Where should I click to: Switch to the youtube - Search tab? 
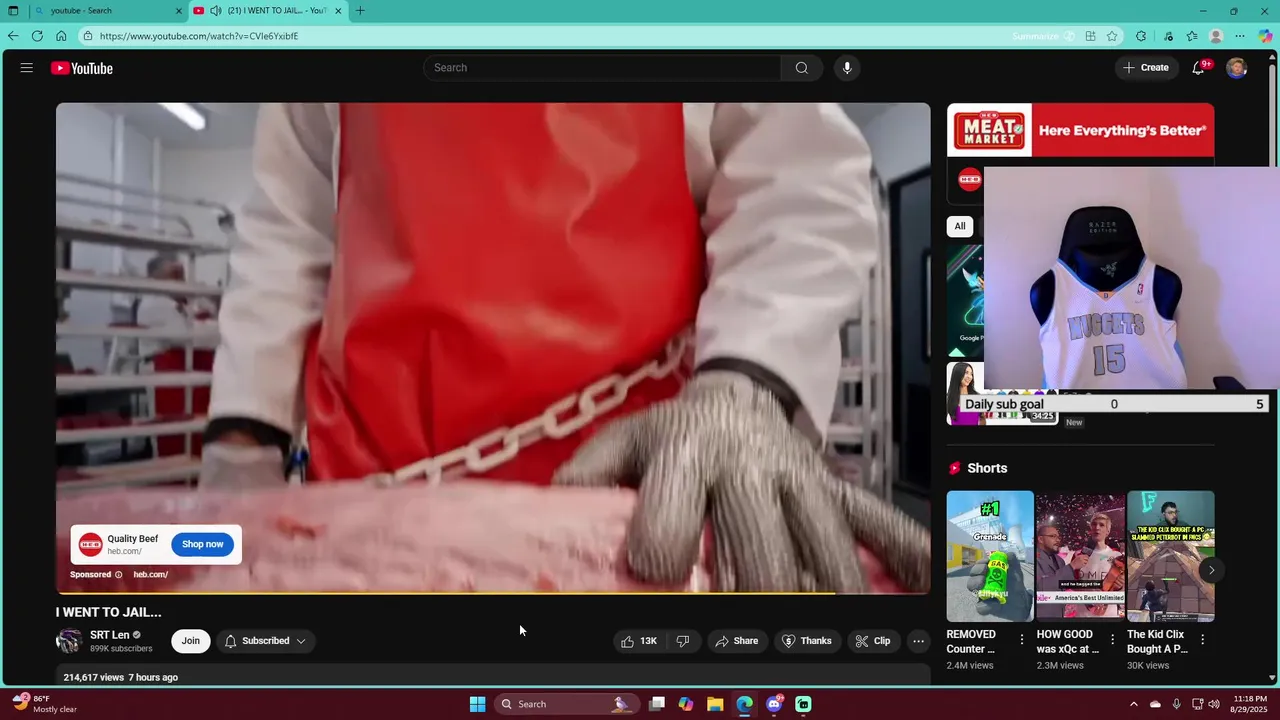106,11
